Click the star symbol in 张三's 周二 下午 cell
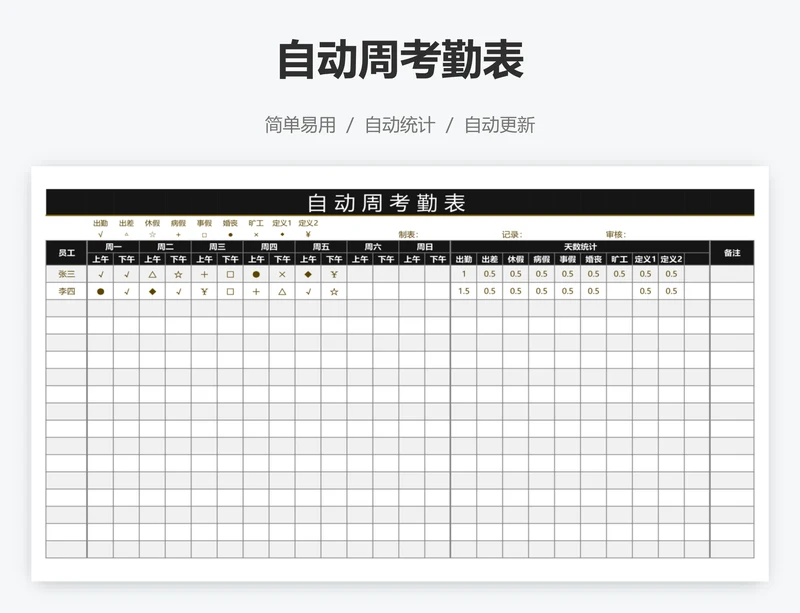The height and width of the screenshot is (613, 800). pos(178,275)
